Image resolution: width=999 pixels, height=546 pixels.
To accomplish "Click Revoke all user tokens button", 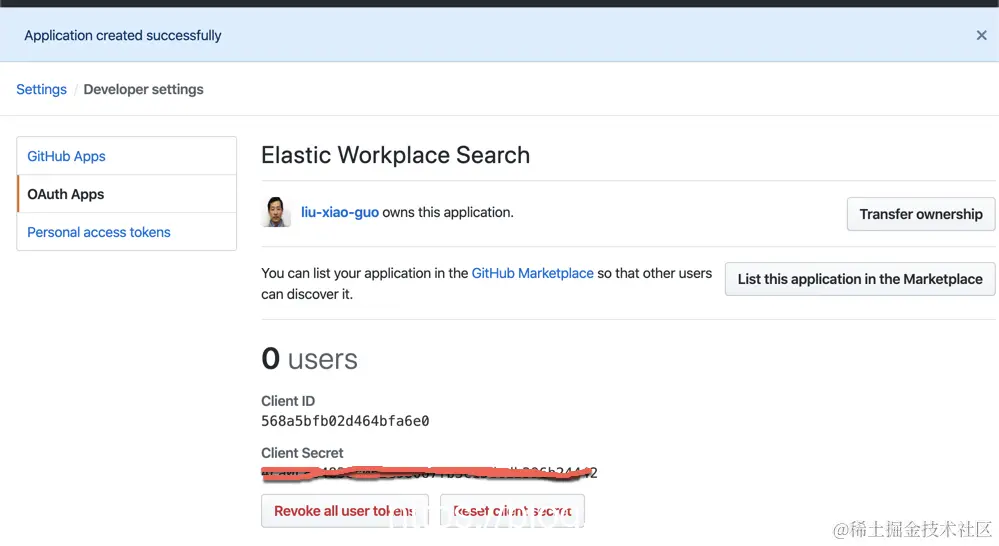I will 345,511.
